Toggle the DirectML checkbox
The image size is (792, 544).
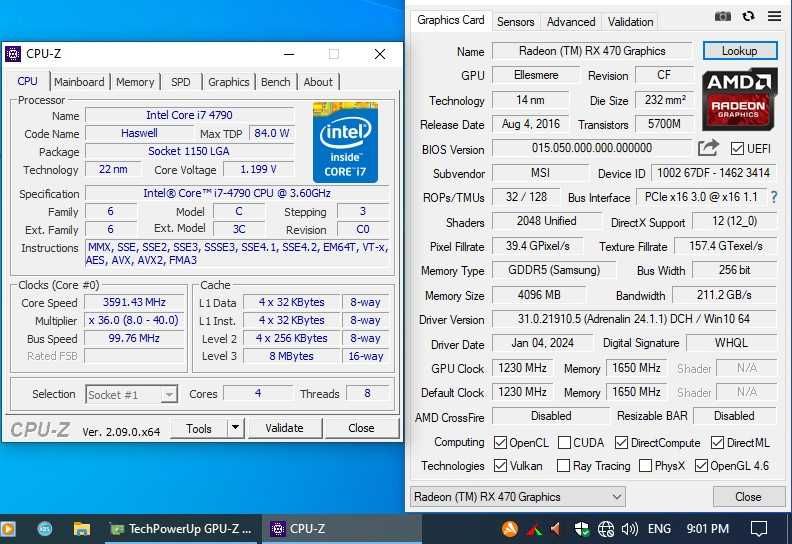[717, 442]
